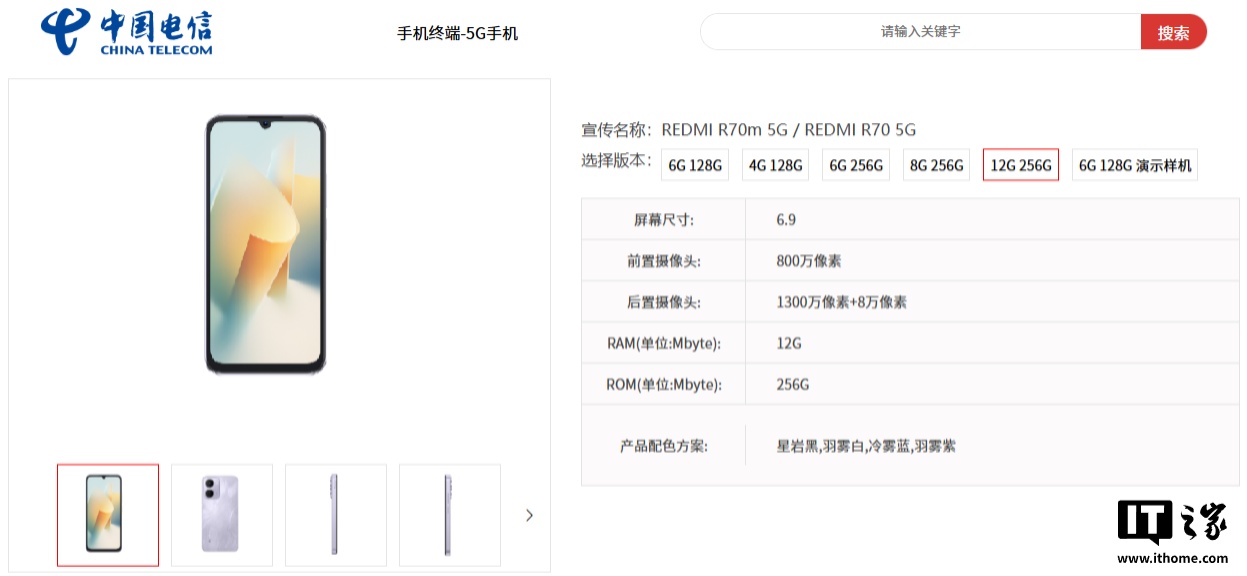
Task: Click the red 搜索 search button
Action: 1173,32
